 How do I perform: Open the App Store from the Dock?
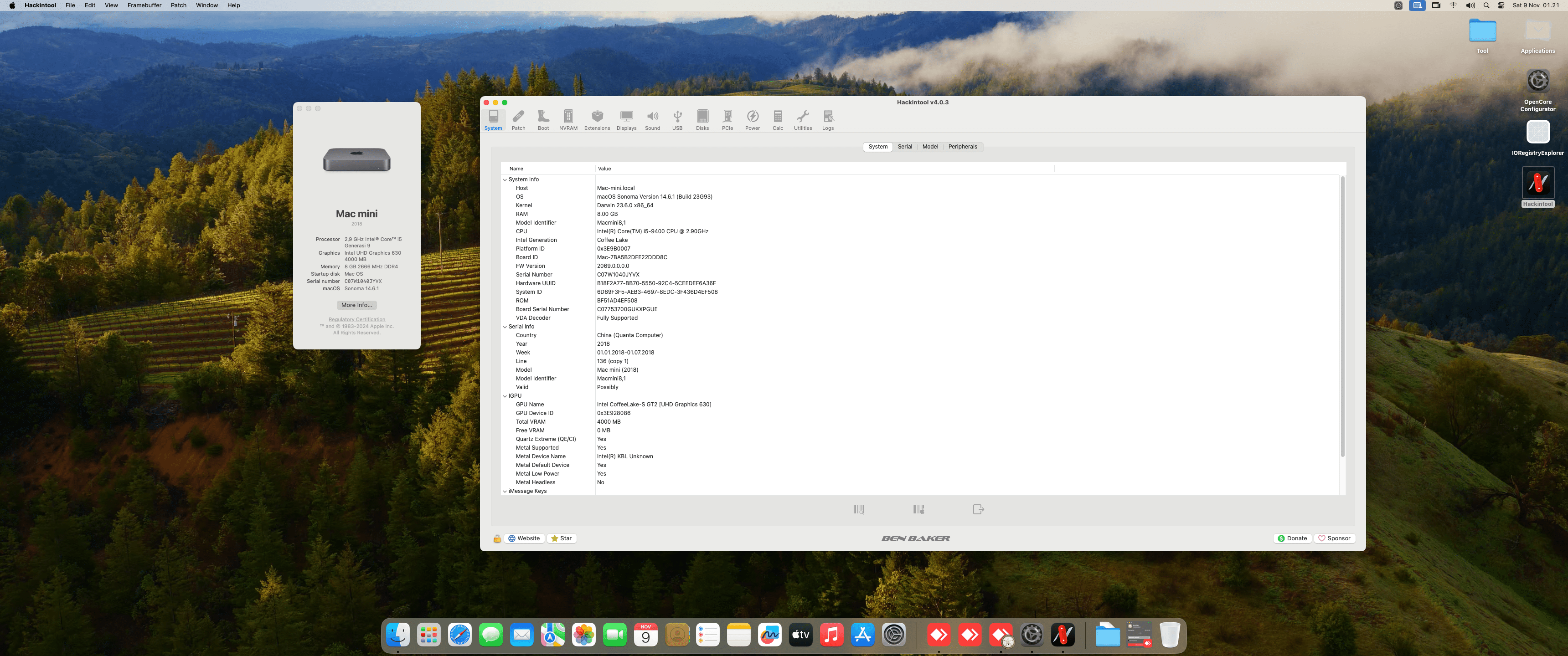(x=862, y=635)
